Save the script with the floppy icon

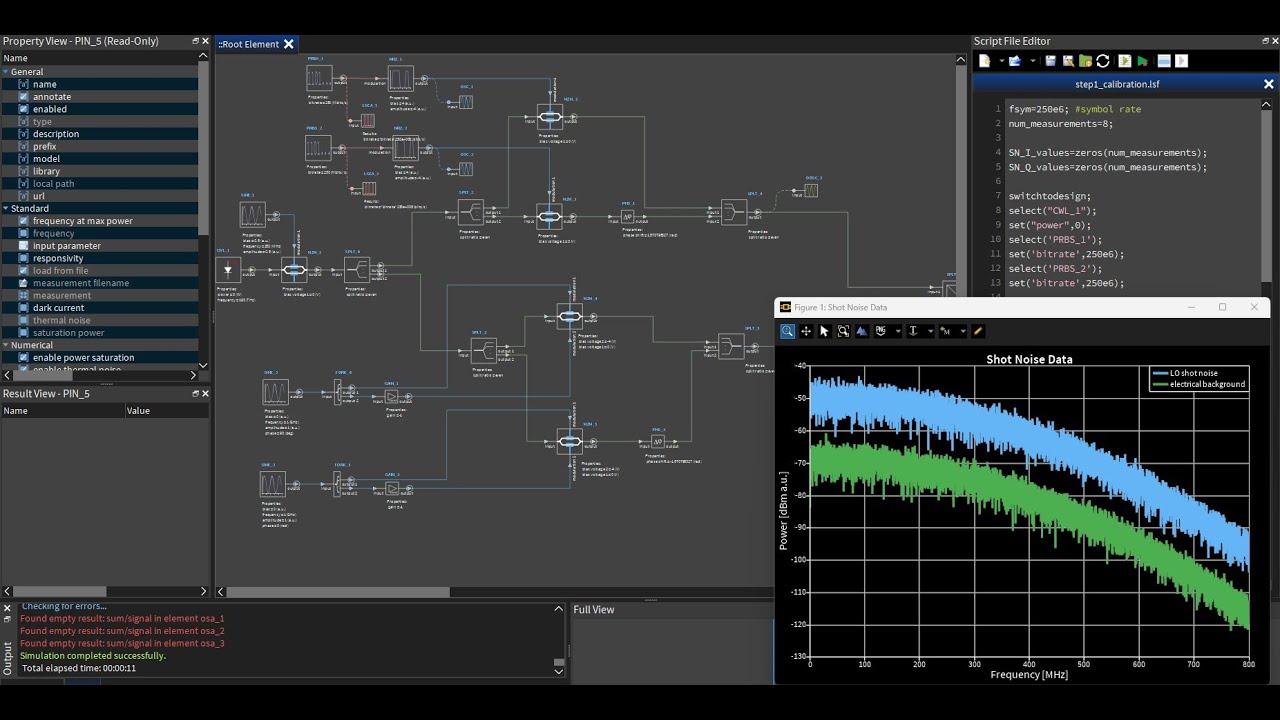1050,61
